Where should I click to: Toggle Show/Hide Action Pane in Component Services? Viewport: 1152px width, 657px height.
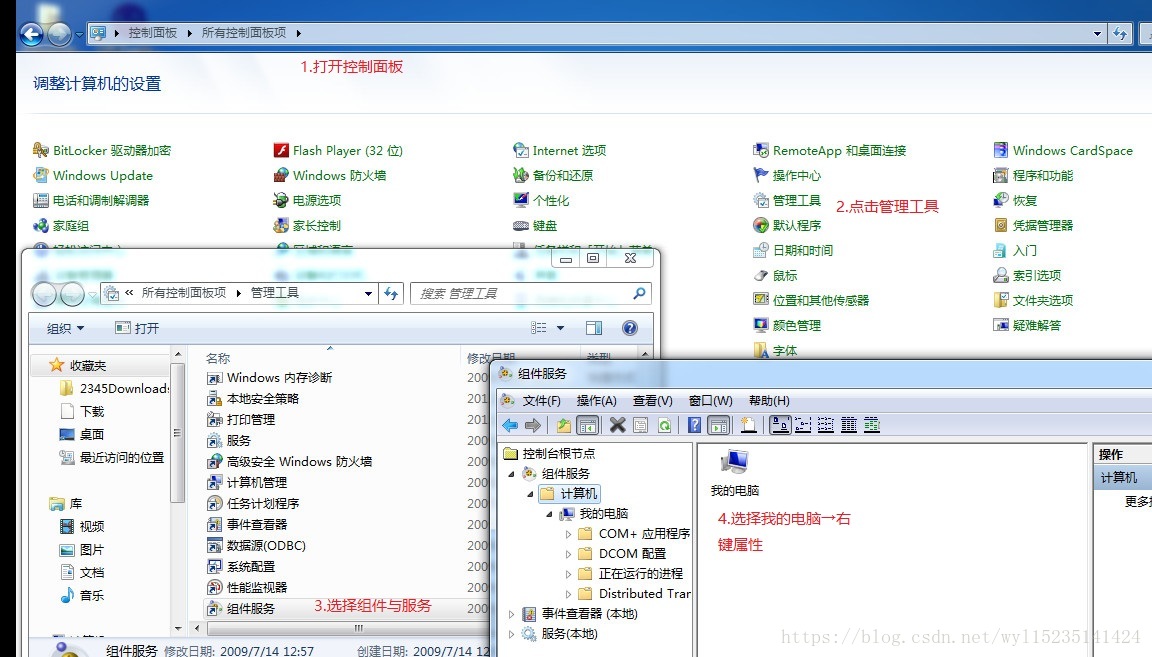click(x=719, y=425)
